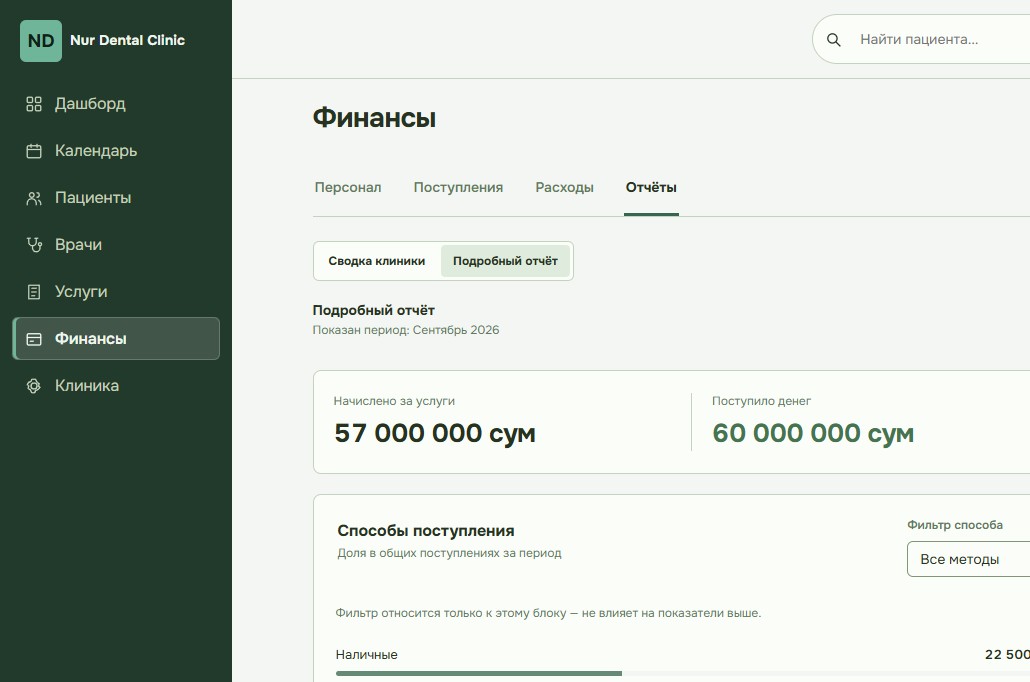Screen dimensions: 1030x682
Task: Switch to the Поступления tab
Action: (x=458, y=187)
